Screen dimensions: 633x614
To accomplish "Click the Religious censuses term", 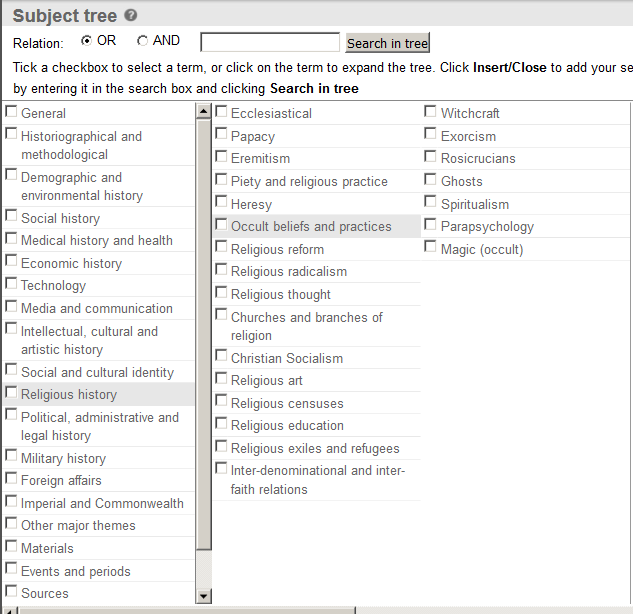I will click(x=287, y=403).
